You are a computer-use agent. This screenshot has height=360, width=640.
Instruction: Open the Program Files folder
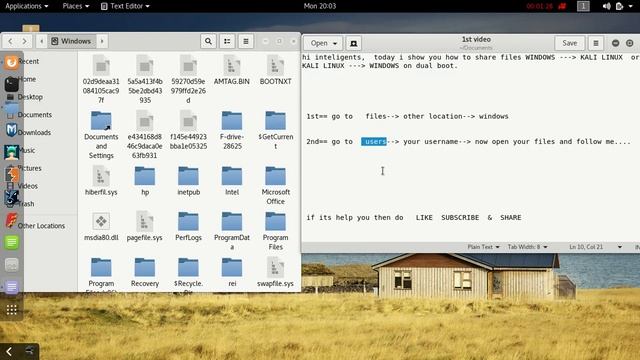pos(276,231)
